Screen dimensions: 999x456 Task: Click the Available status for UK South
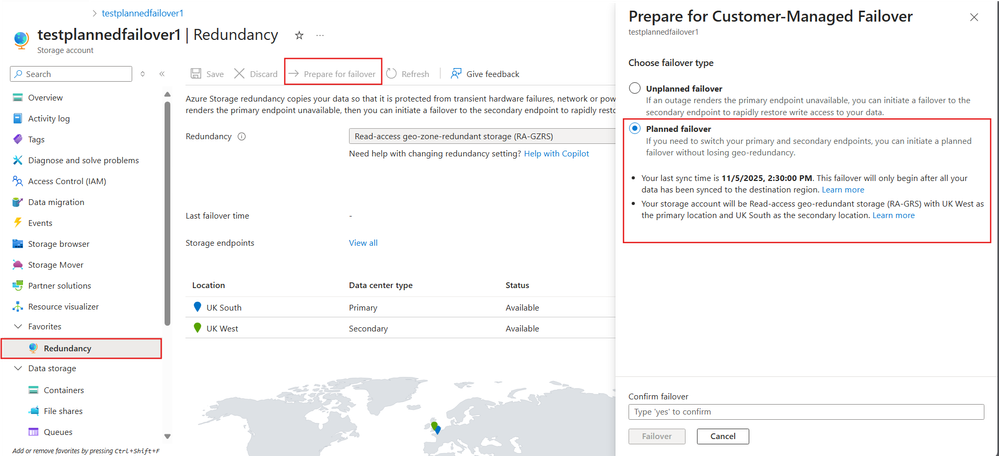click(x=522, y=308)
